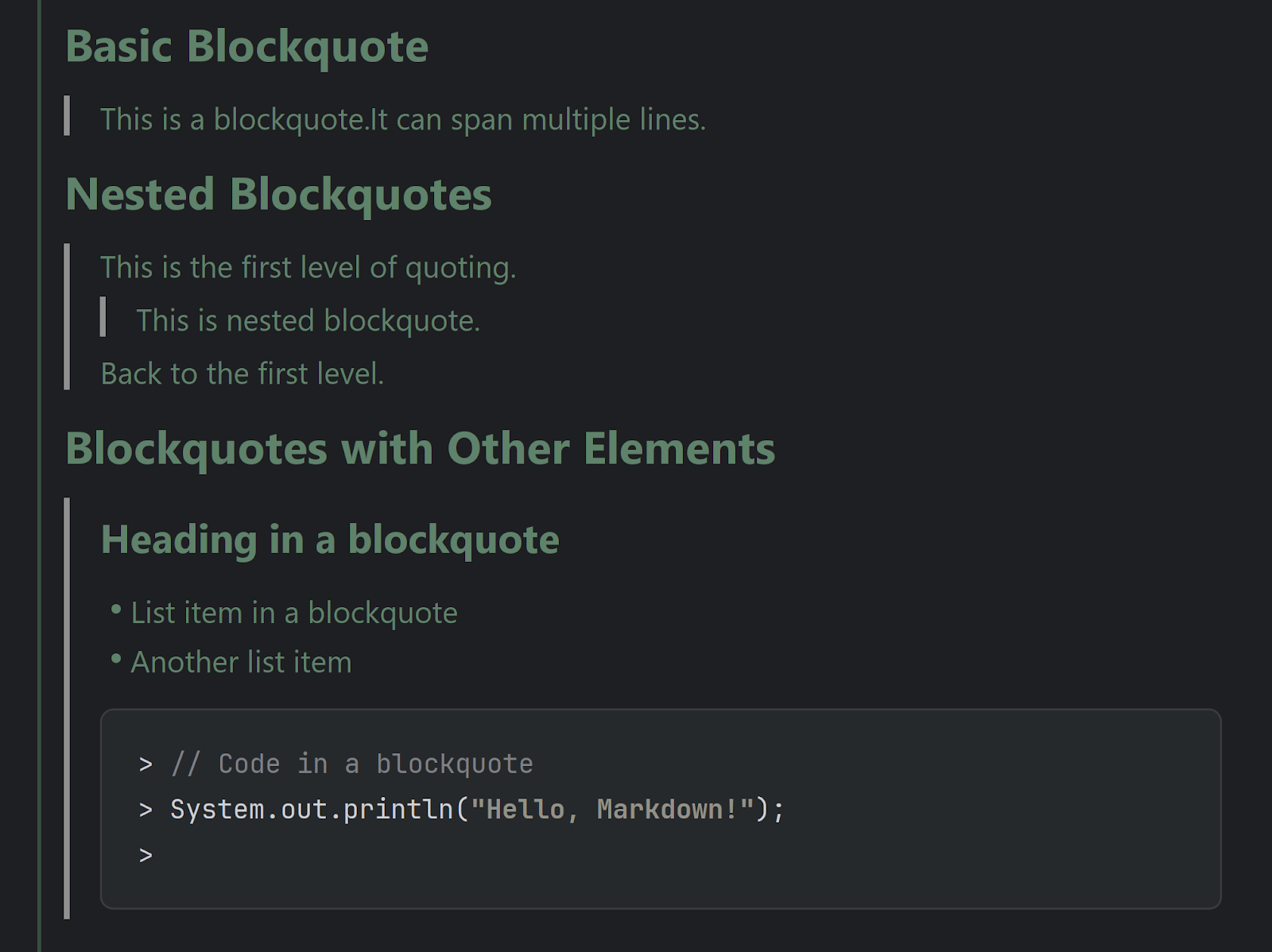Image resolution: width=1272 pixels, height=952 pixels.
Task: Click the green vertical line at the left edge
Action: tap(39, 476)
